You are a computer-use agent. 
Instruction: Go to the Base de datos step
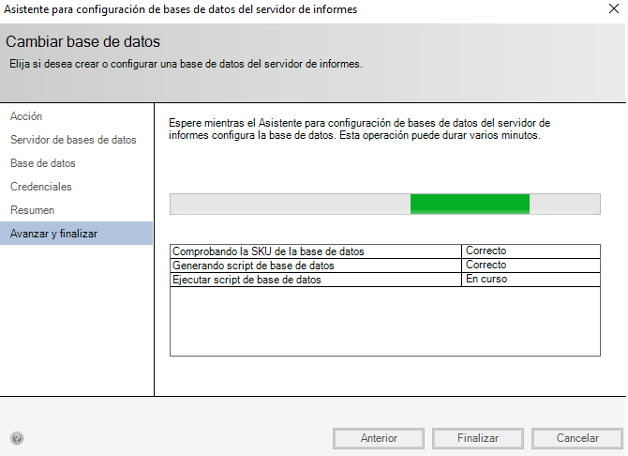point(43,163)
